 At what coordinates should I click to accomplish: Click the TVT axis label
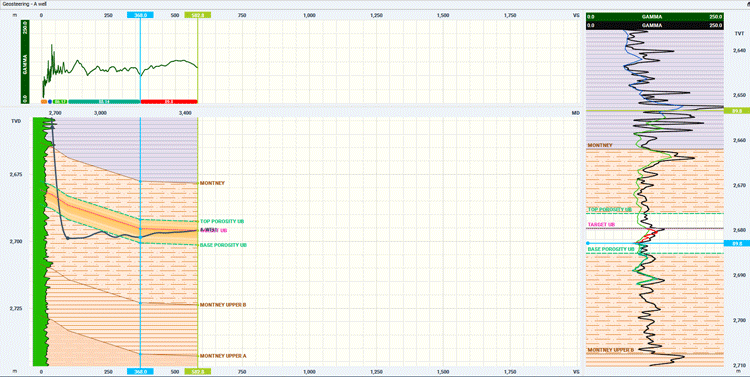click(739, 33)
